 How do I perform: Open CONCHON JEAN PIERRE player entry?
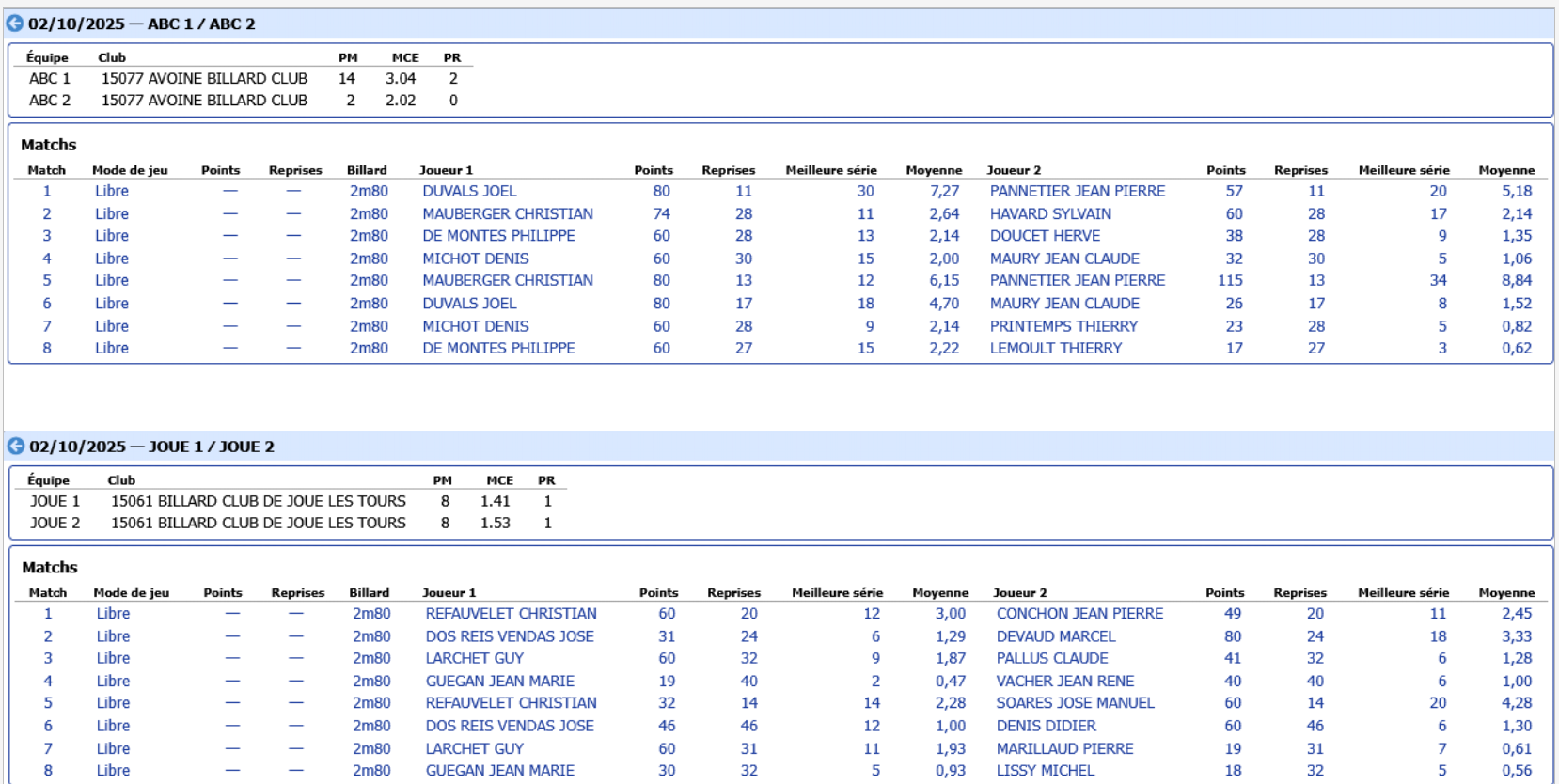click(x=1079, y=614)
